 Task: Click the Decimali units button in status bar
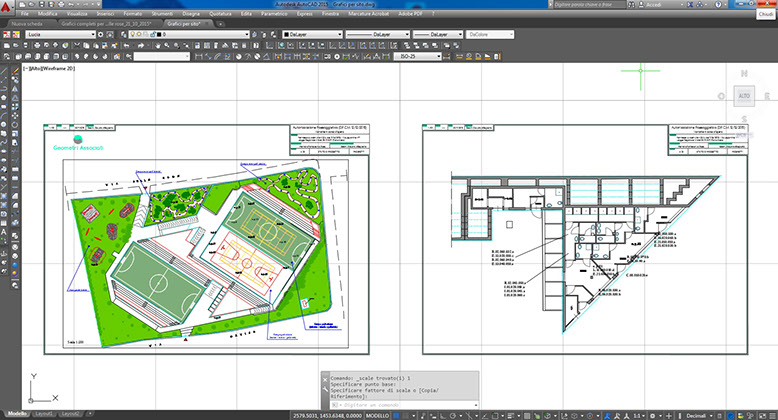click(696, 413)
